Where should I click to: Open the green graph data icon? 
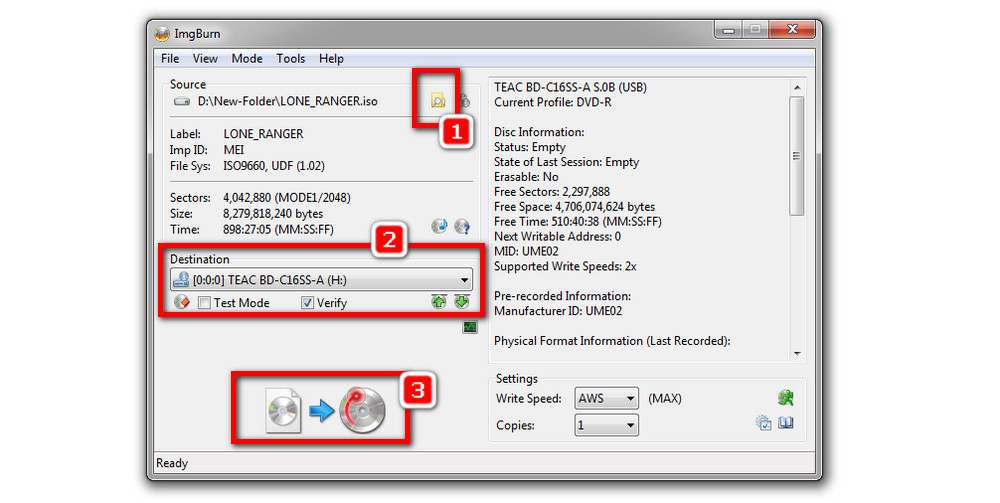(470, 327)
